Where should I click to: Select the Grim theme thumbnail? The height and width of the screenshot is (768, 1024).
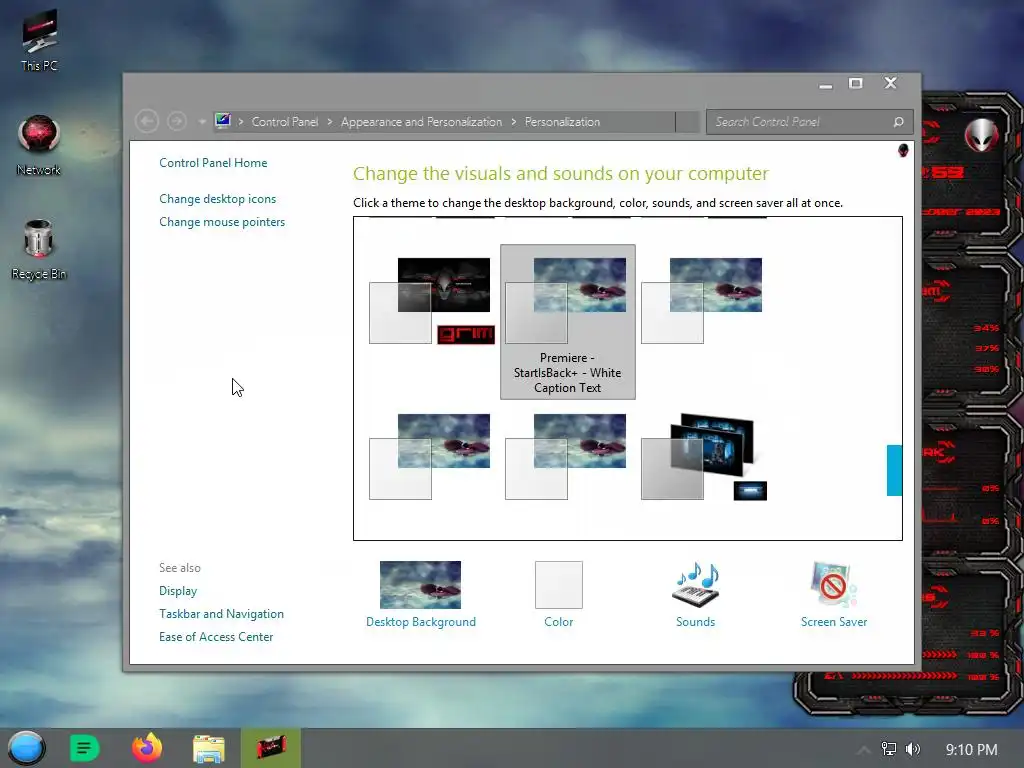click(x=432, y=301)
